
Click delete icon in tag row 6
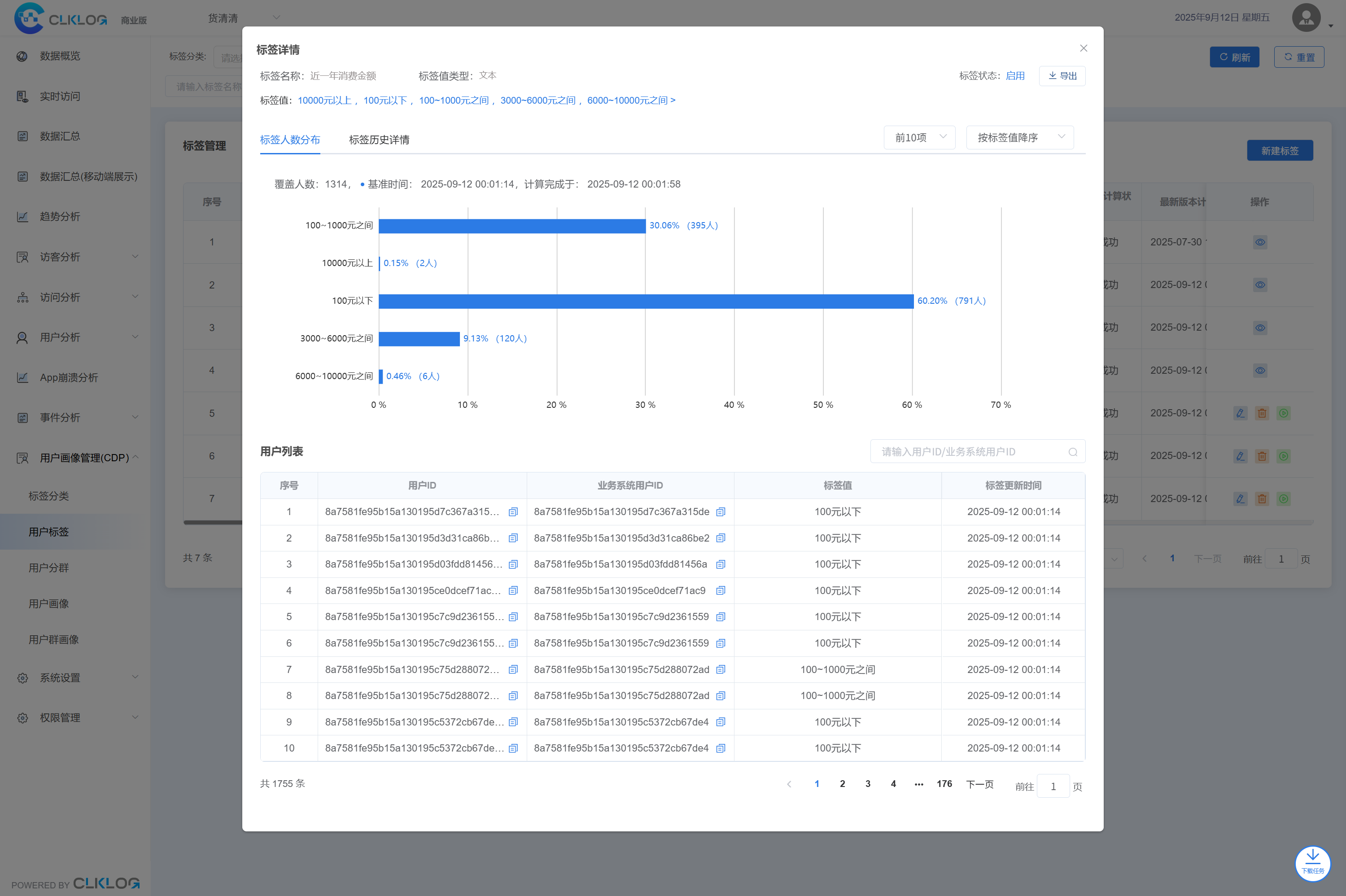1262,456
